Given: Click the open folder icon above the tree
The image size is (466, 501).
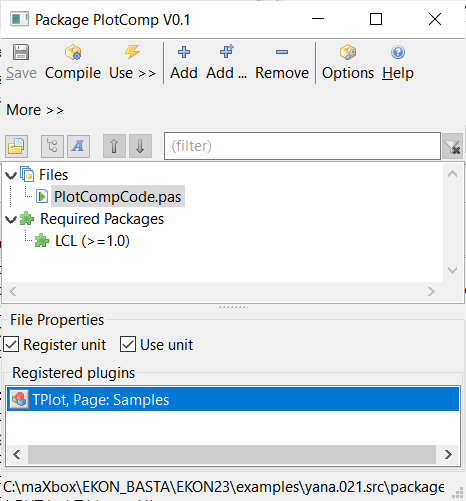Looking at the screenshot, I should (x=16, y=146).
